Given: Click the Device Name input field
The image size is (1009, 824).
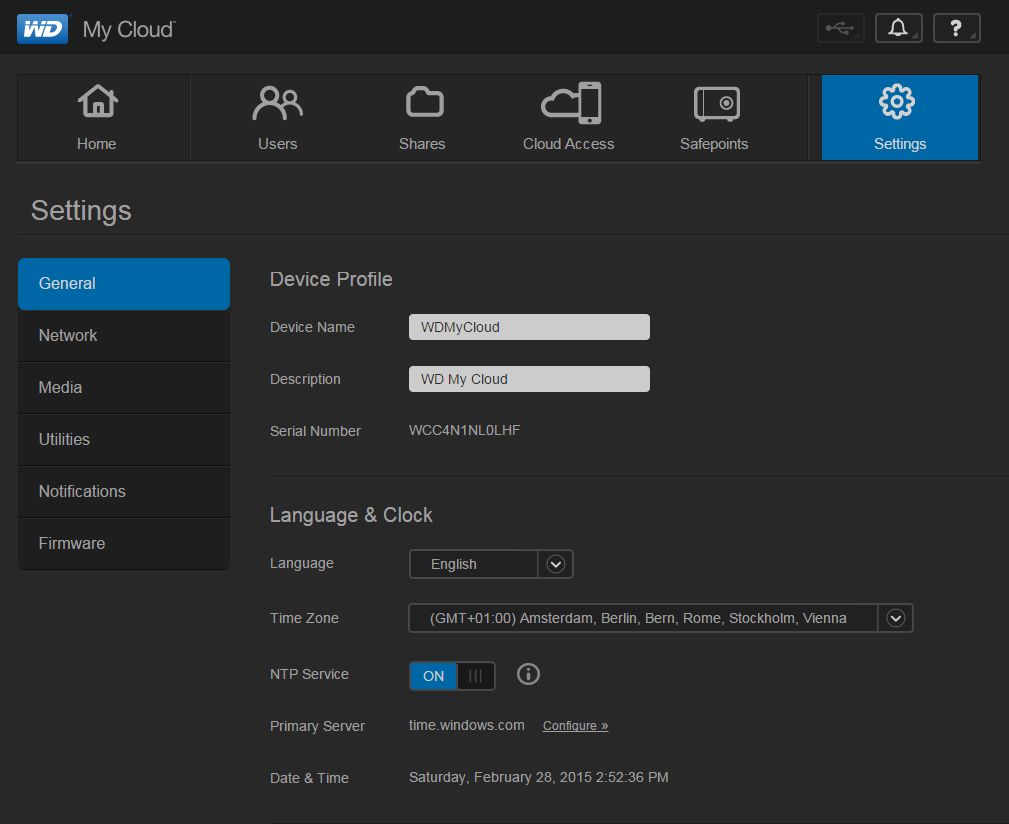Looking at the screenshot, I should (x=529, y=327).
